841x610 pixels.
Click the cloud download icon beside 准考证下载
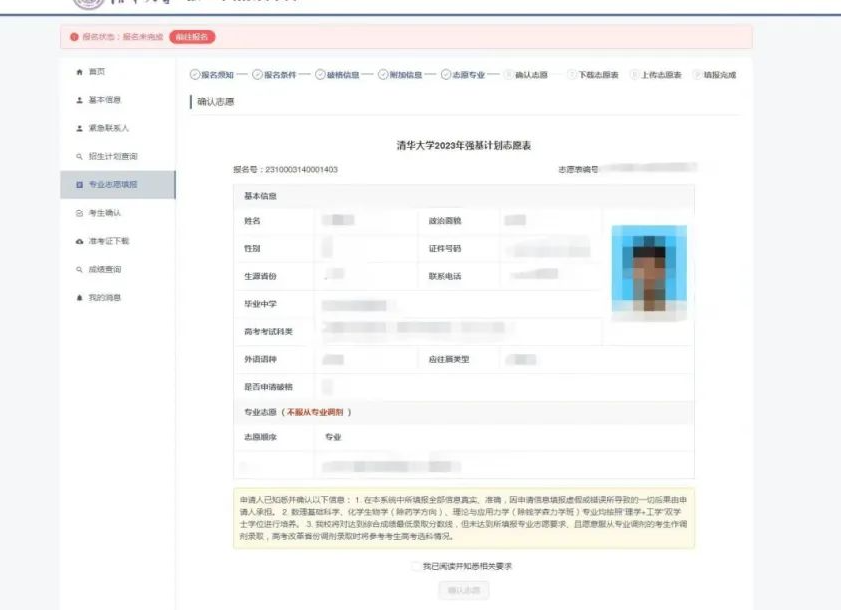pos(79,241)
